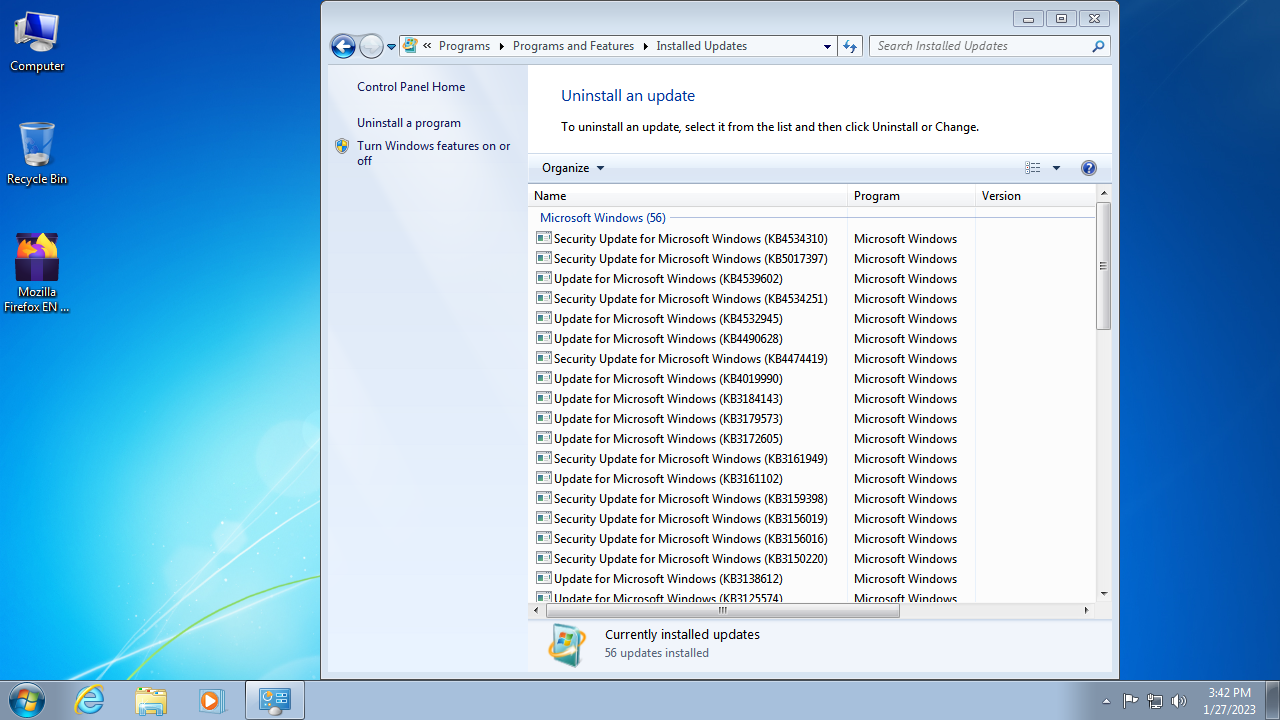Image resolution: width=1280 pixels, height=720 pixels.
Task: Collapse the Microsoft Windows (56) group
Action: (x=602, y=218)
